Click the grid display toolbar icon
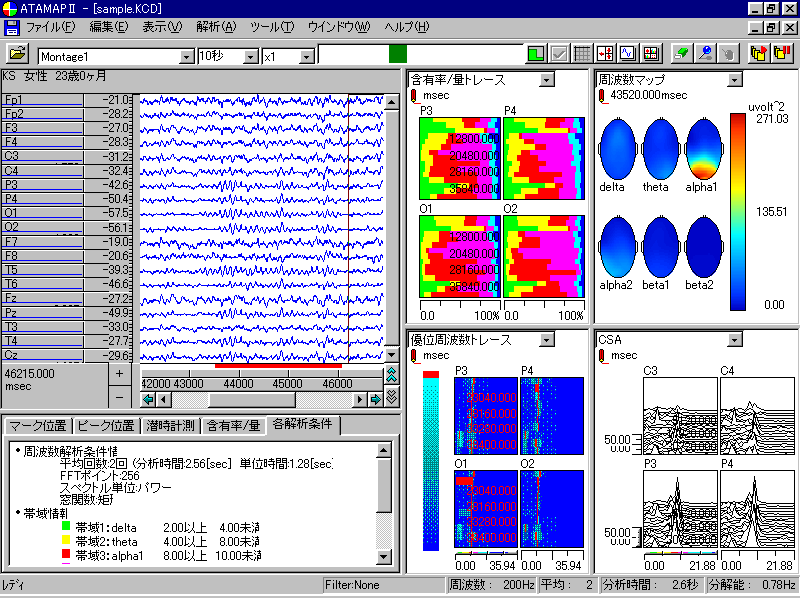This screenshot has height=598, width=800. 582,54
